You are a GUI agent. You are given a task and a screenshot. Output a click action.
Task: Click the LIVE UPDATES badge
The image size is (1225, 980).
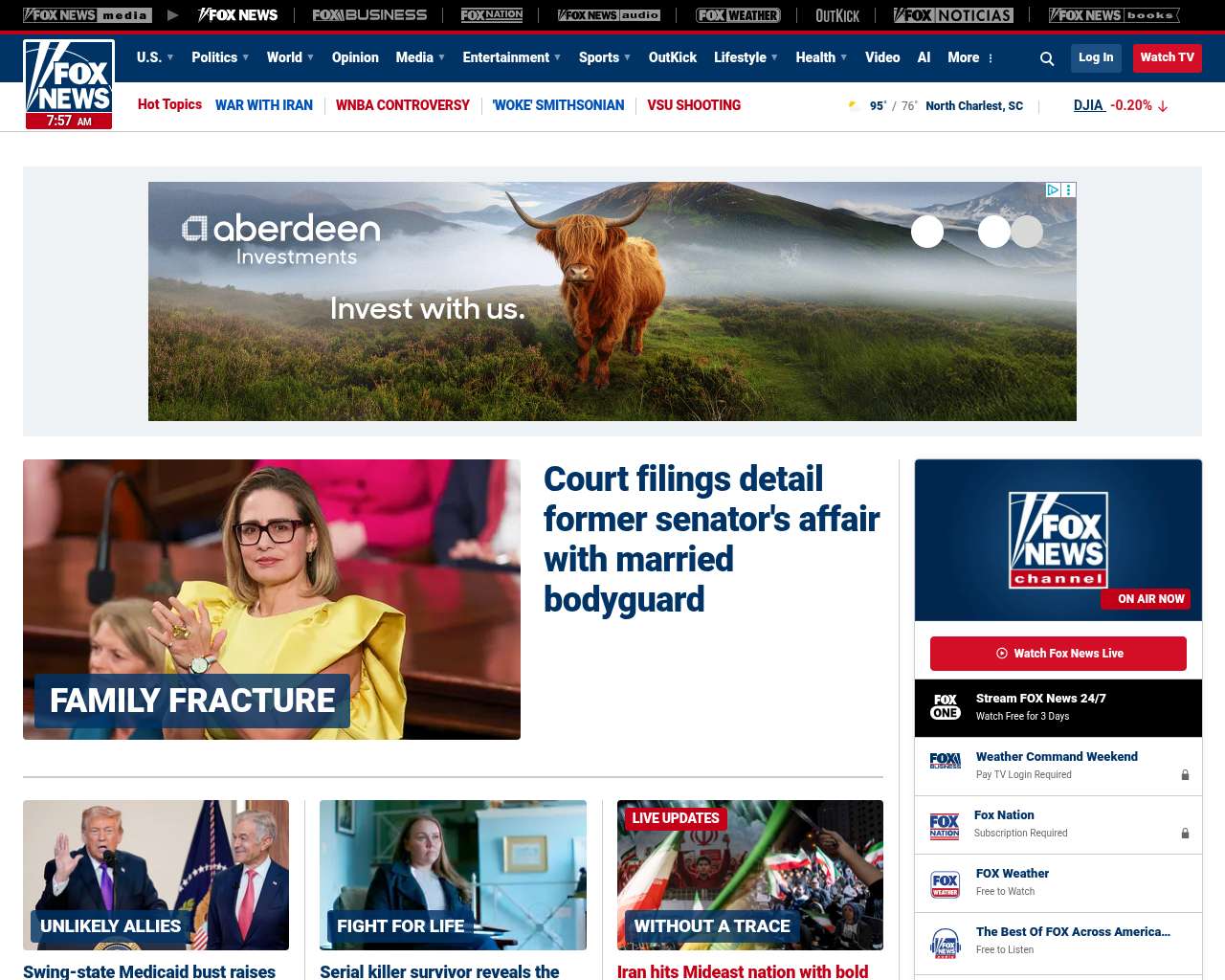pos(676,818)
